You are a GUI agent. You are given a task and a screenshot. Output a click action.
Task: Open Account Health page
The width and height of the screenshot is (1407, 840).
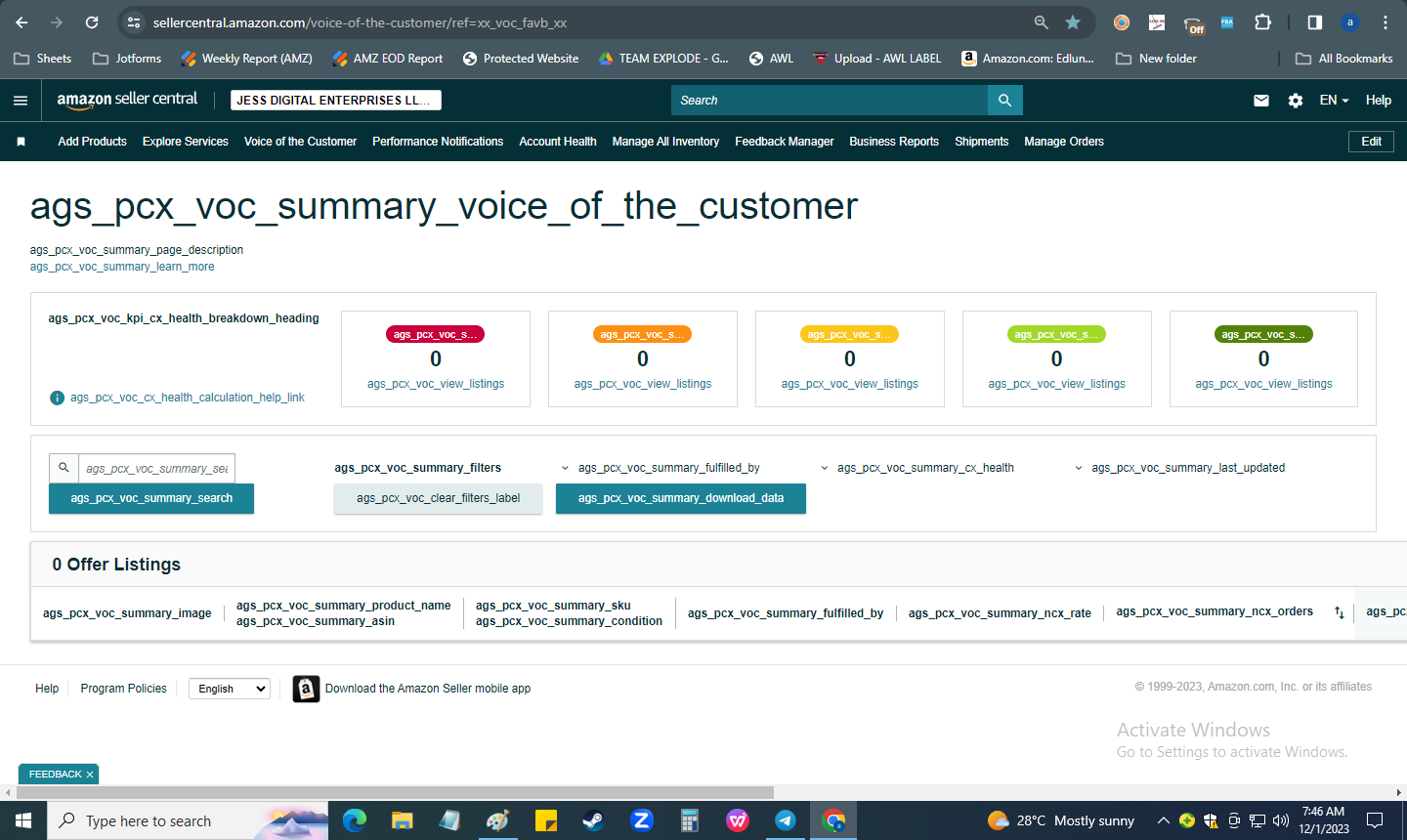coord(558,142)
